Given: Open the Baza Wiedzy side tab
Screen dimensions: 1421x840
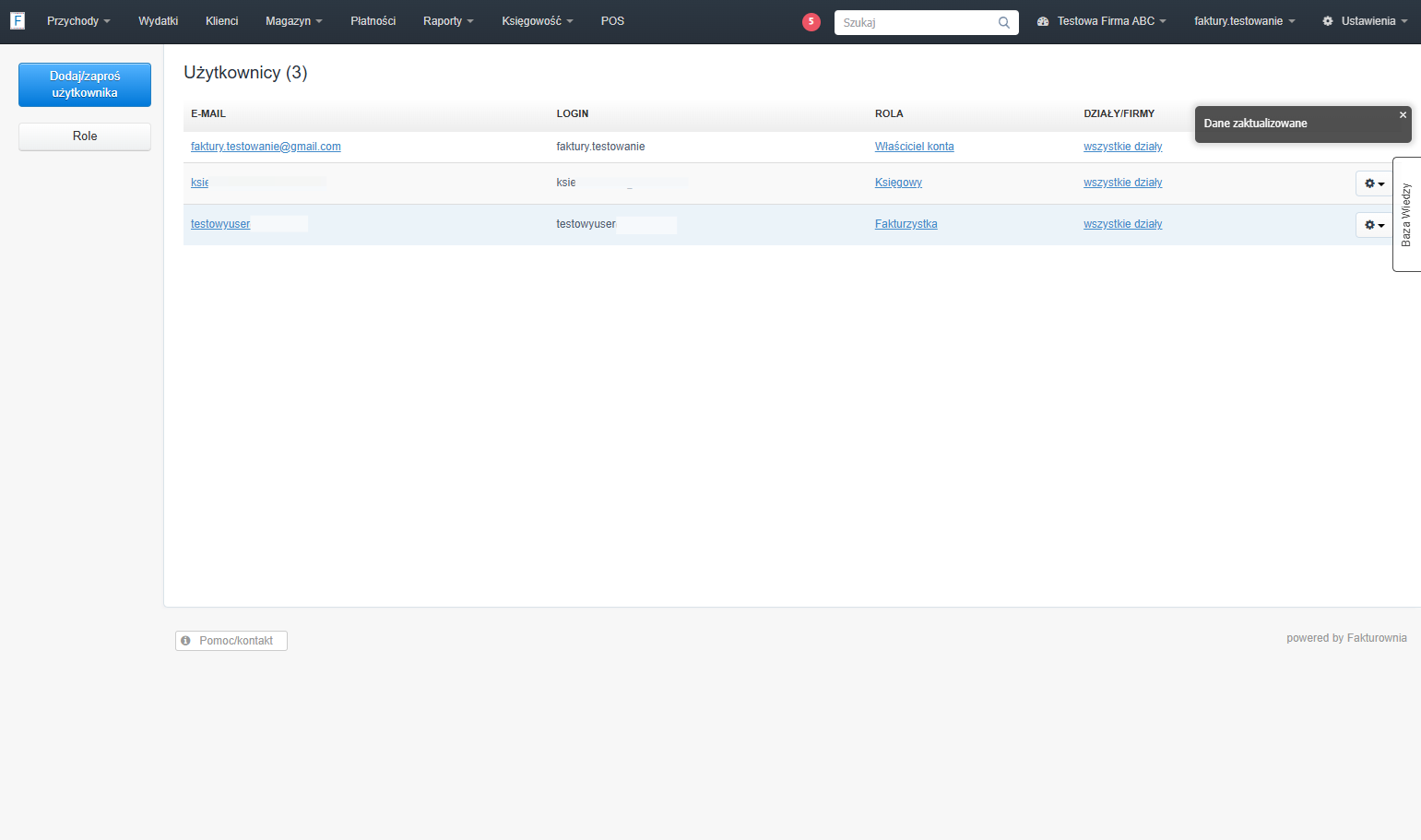Looking at the screenshot, I should (1406, 215).
